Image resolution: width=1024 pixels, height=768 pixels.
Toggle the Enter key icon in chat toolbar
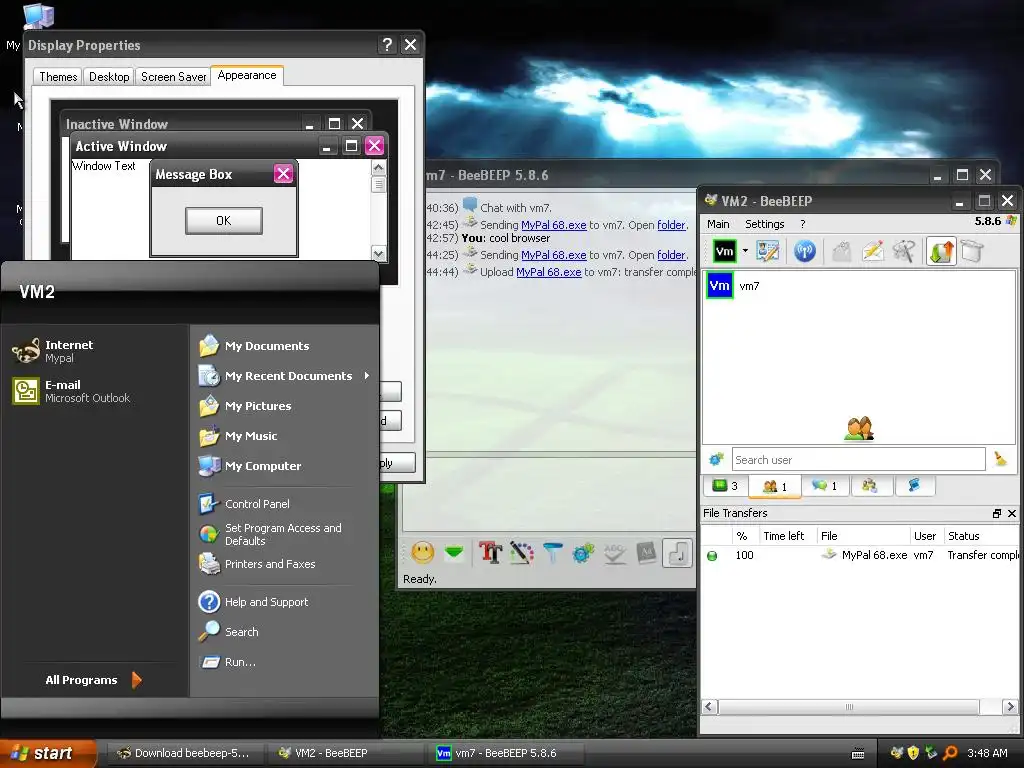pyautogui.click(x=677, y=553)
